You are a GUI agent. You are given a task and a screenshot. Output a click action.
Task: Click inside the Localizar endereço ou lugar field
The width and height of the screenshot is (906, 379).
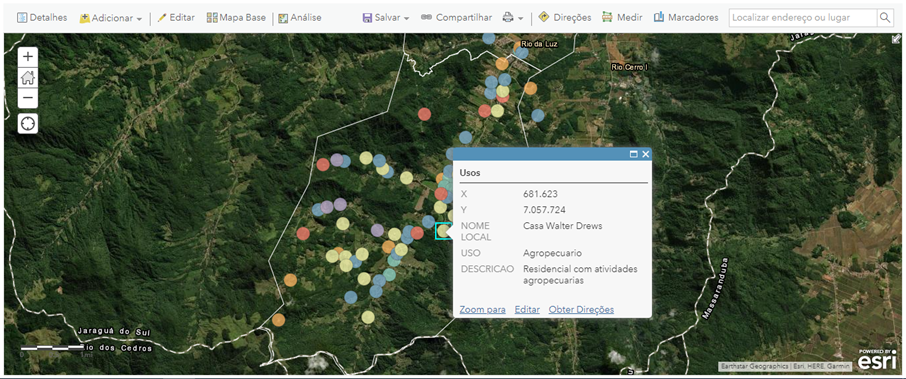coord(803,17)
